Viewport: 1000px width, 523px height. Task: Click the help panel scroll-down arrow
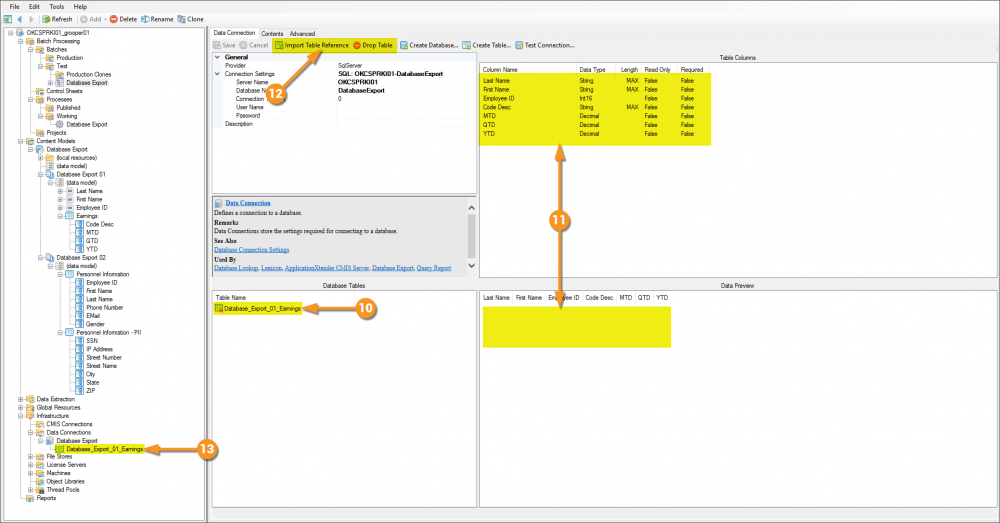tap(472, 266)
